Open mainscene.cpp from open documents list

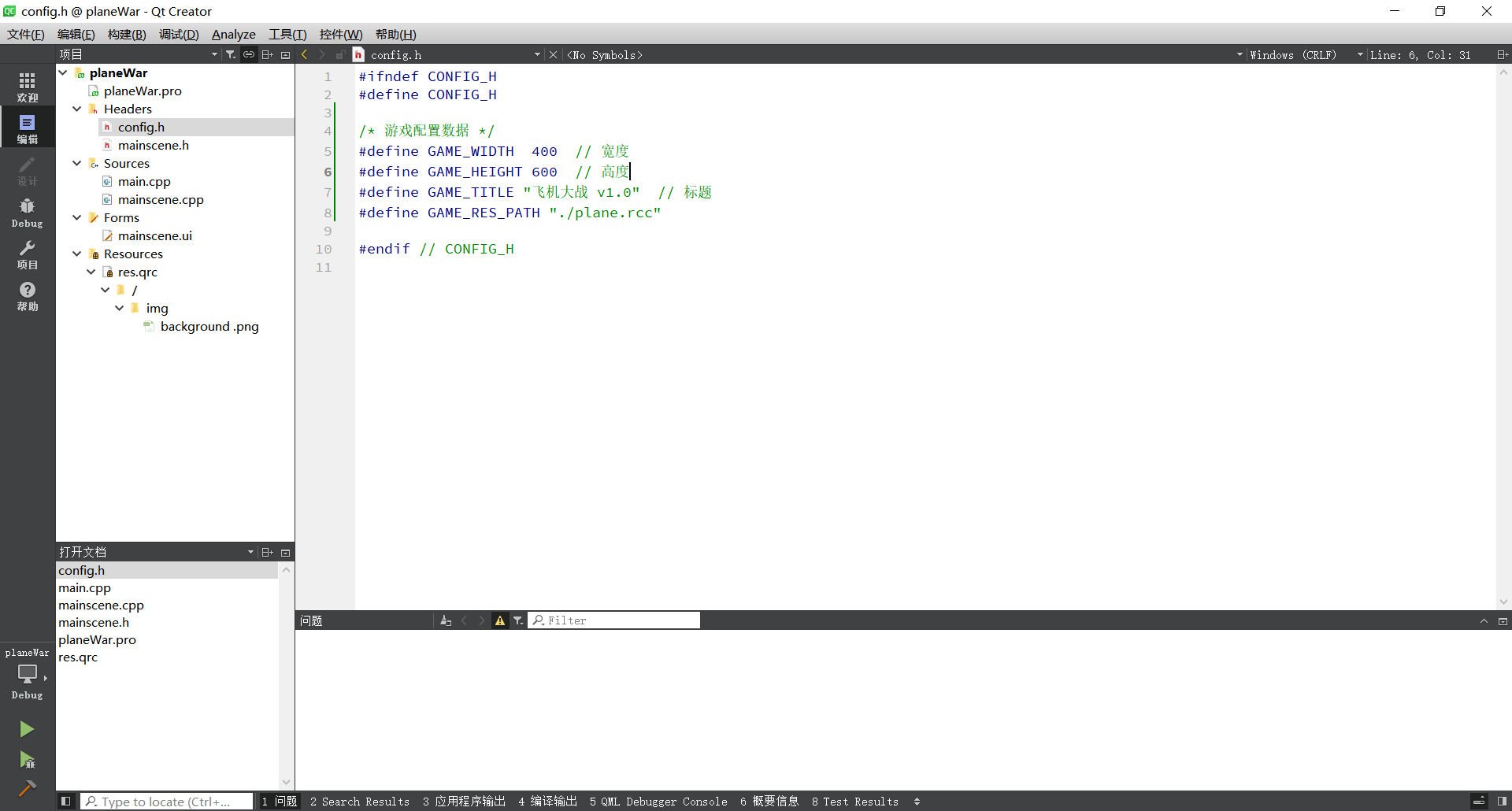coord(101,605)
